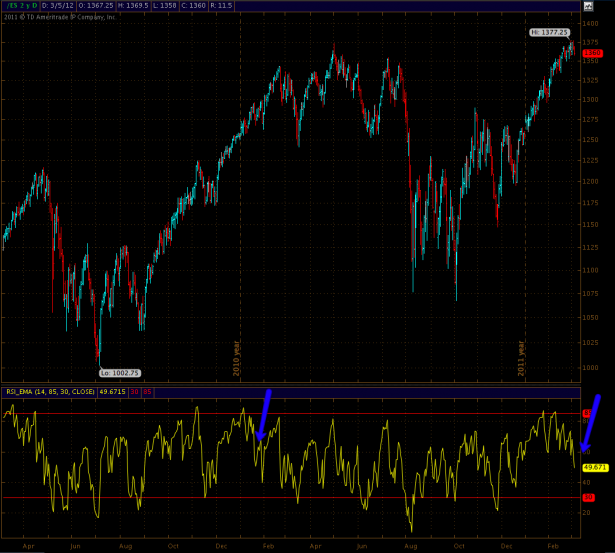Click the 40 label on RSI axis
Image resolution: width=615 pixels, height=553 pixels.
click(587, 482)
